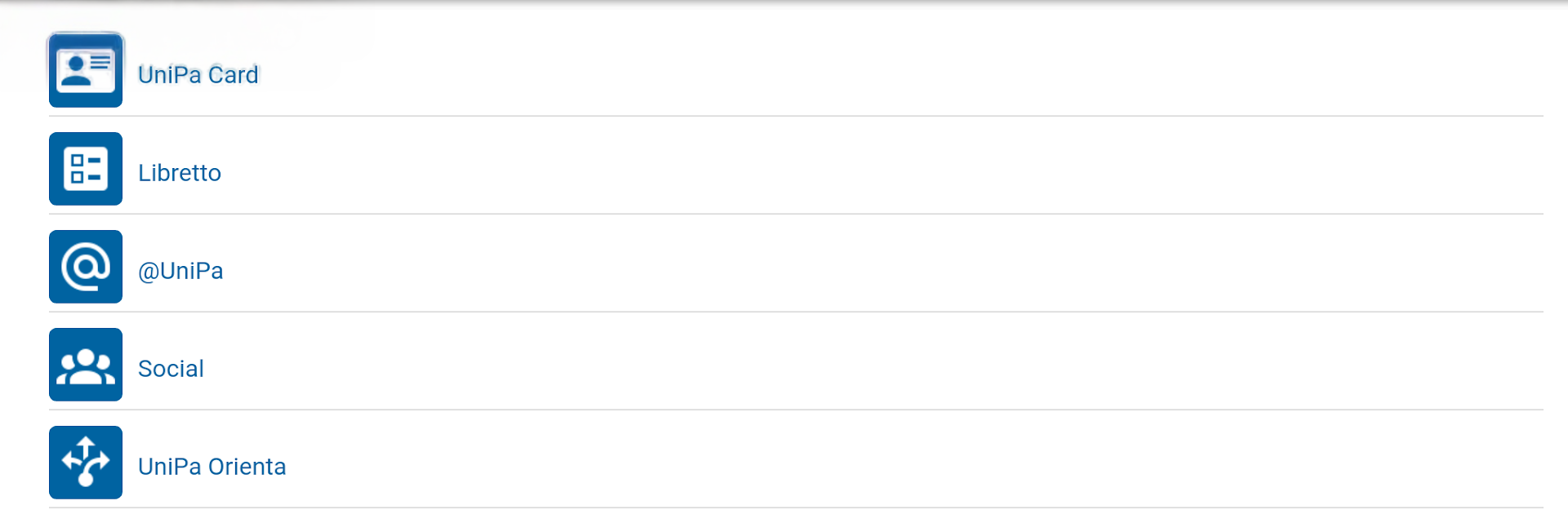Screen dimensions: 1568x514
Task: Select the "Social" text link
Action: [x=171, y=369]
